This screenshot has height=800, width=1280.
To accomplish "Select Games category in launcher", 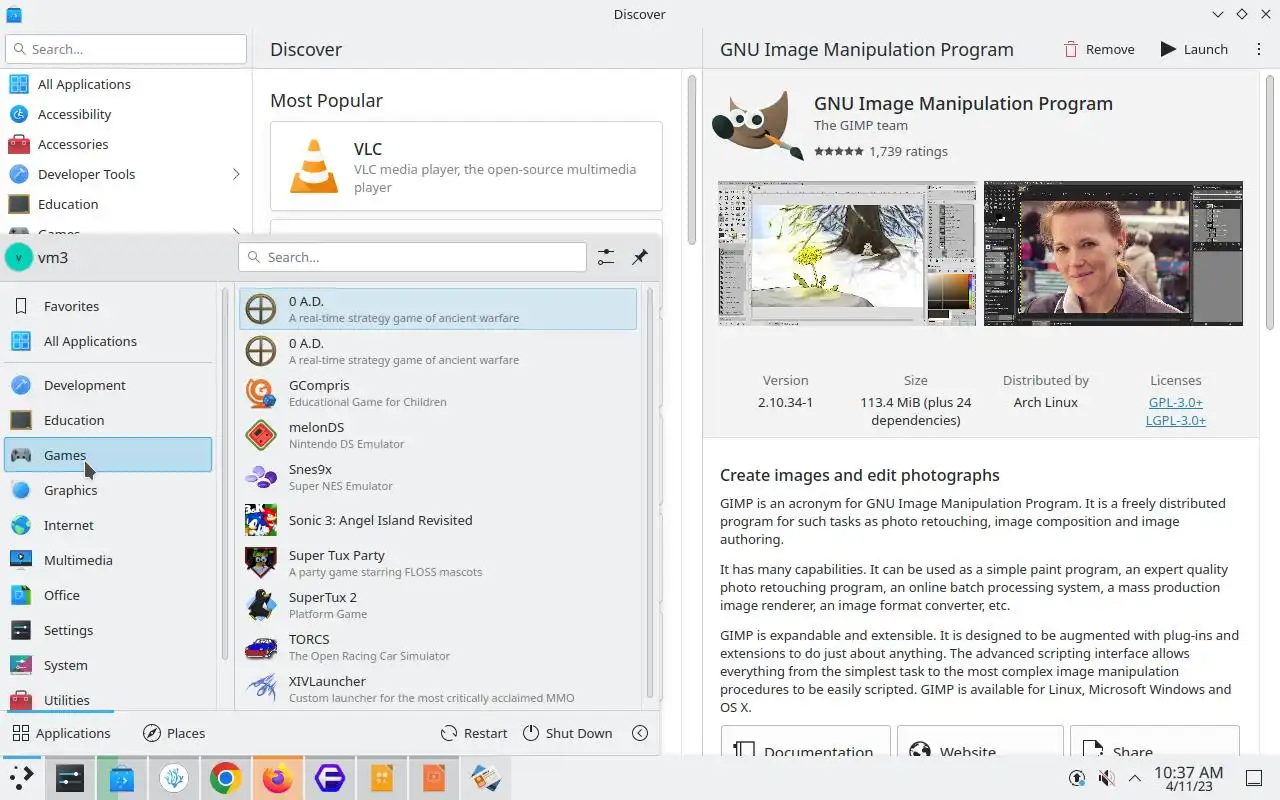I will click(x=108, y=455).
